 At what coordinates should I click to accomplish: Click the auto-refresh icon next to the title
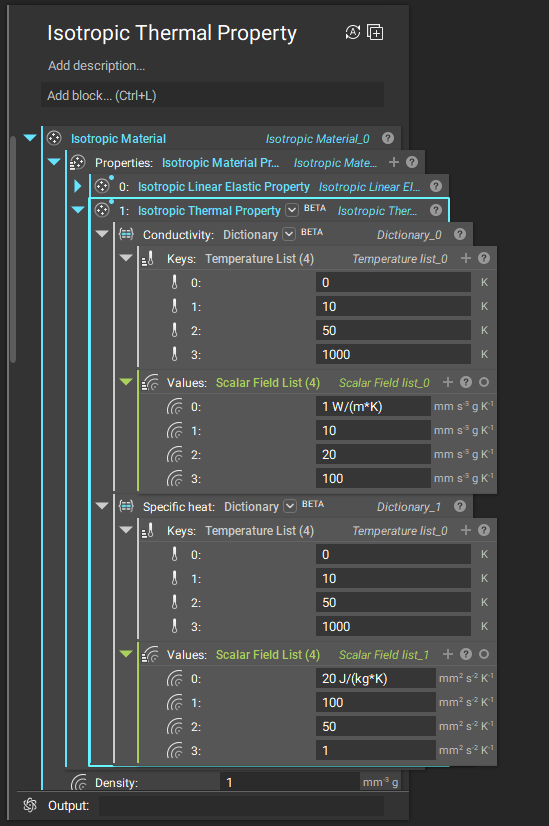pyautogui.click(x=352, y=33)
